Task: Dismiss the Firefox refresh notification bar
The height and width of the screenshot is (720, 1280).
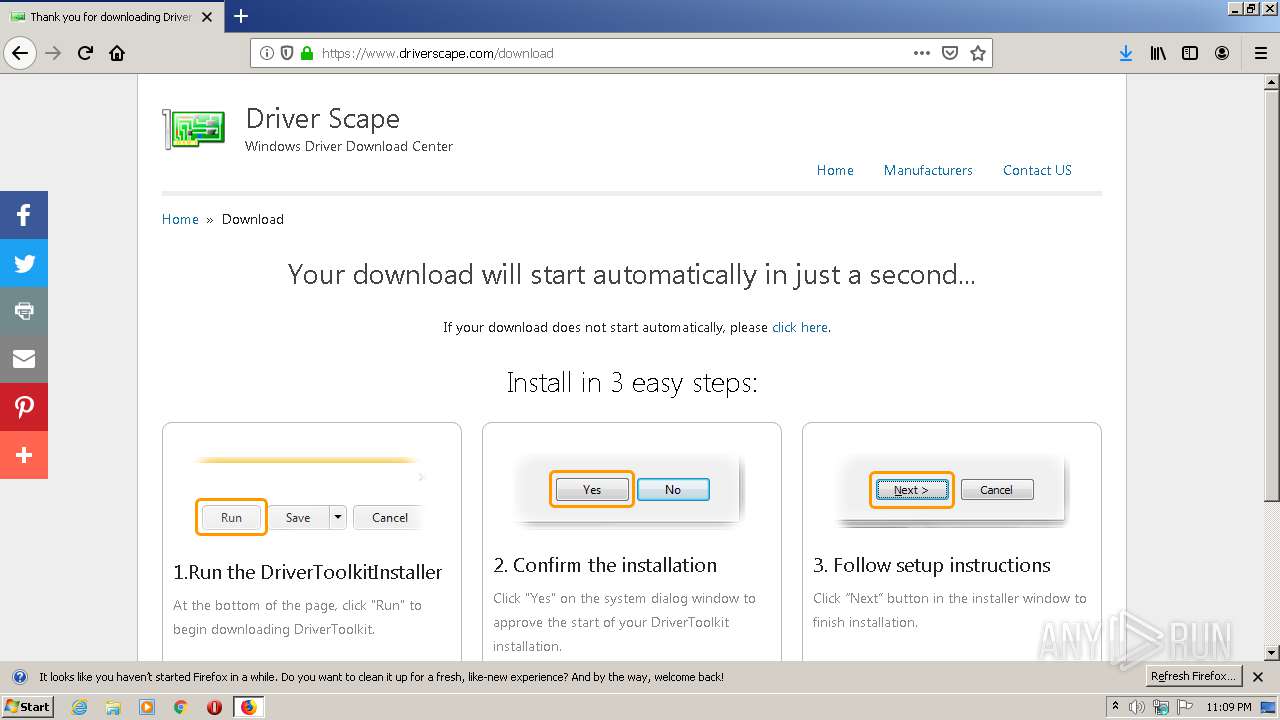Action: [x=1258, y=677]
